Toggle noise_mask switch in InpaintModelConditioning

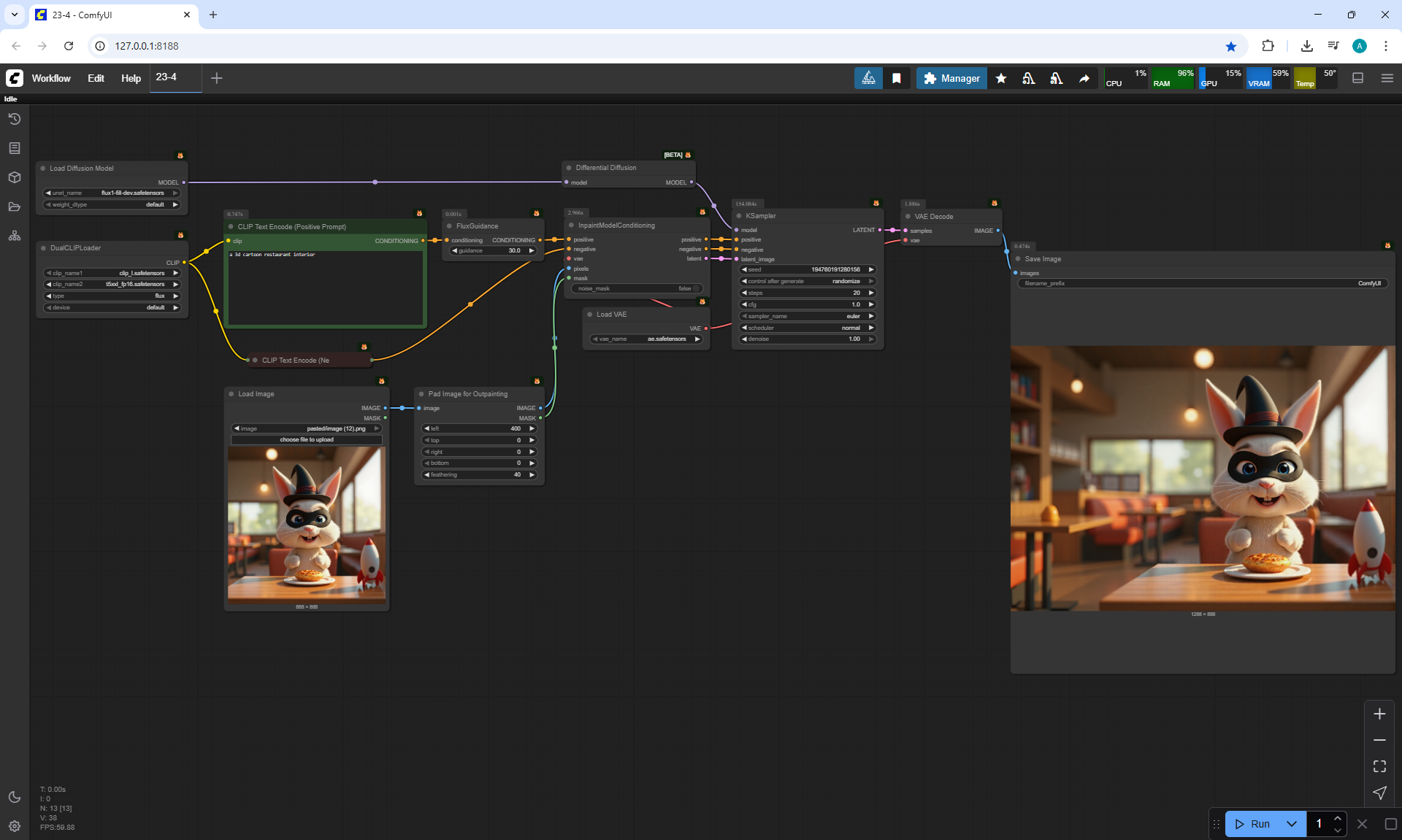[x=696, y=289]
